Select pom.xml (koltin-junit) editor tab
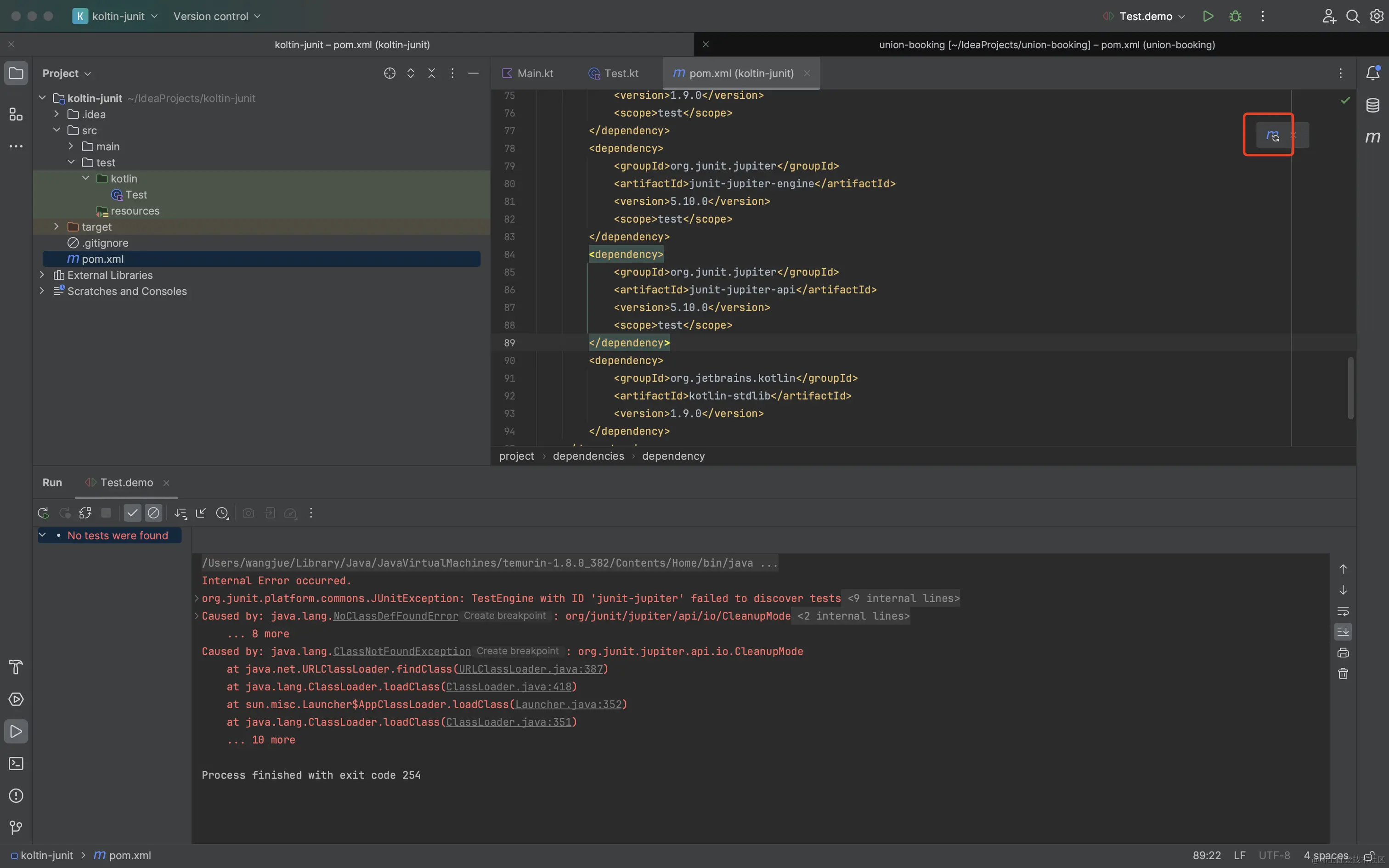This screenshot has height=868, width=1389. [740, 73]
